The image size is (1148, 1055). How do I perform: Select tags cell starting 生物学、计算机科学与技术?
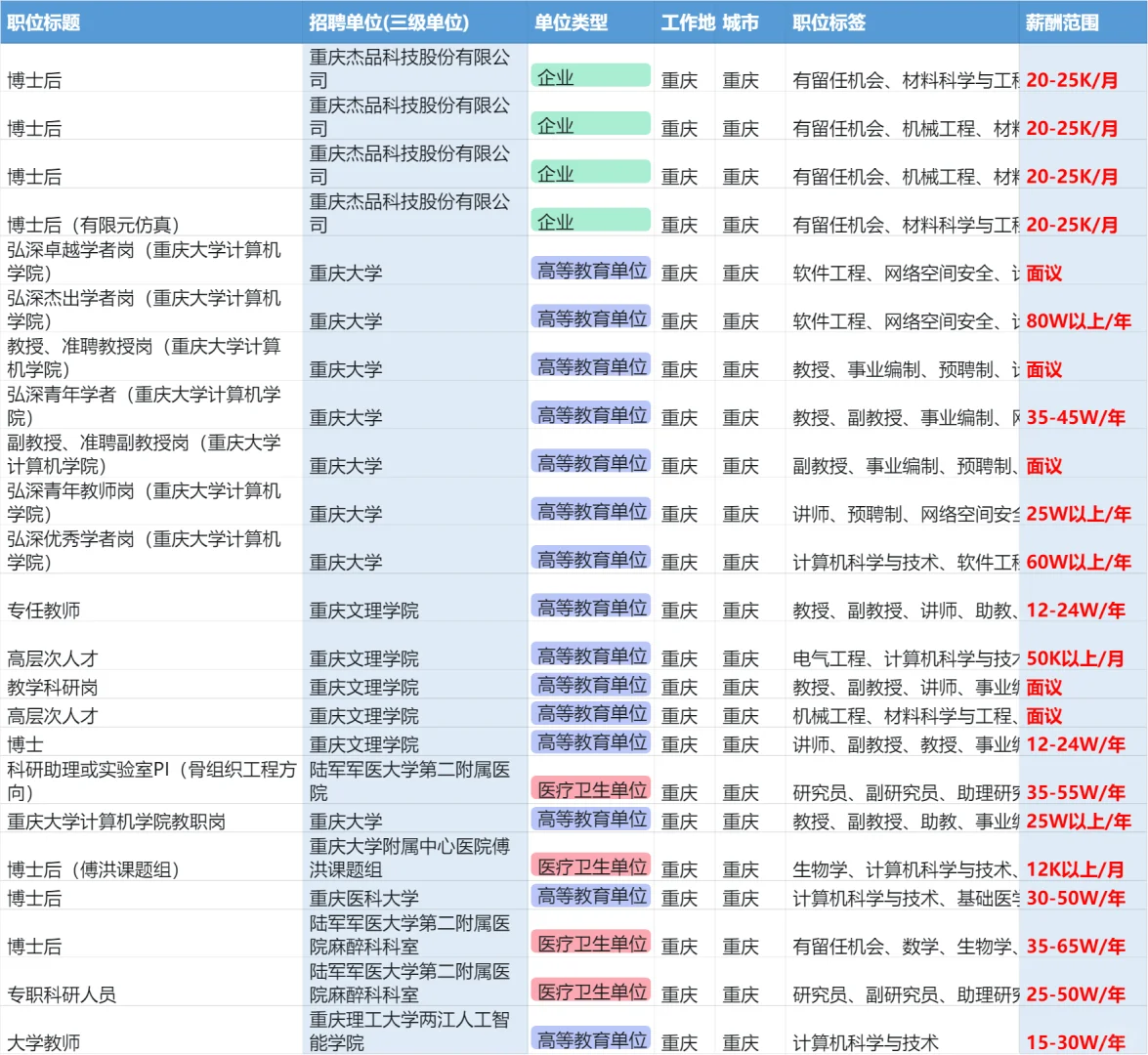click(x=902, y=858)
